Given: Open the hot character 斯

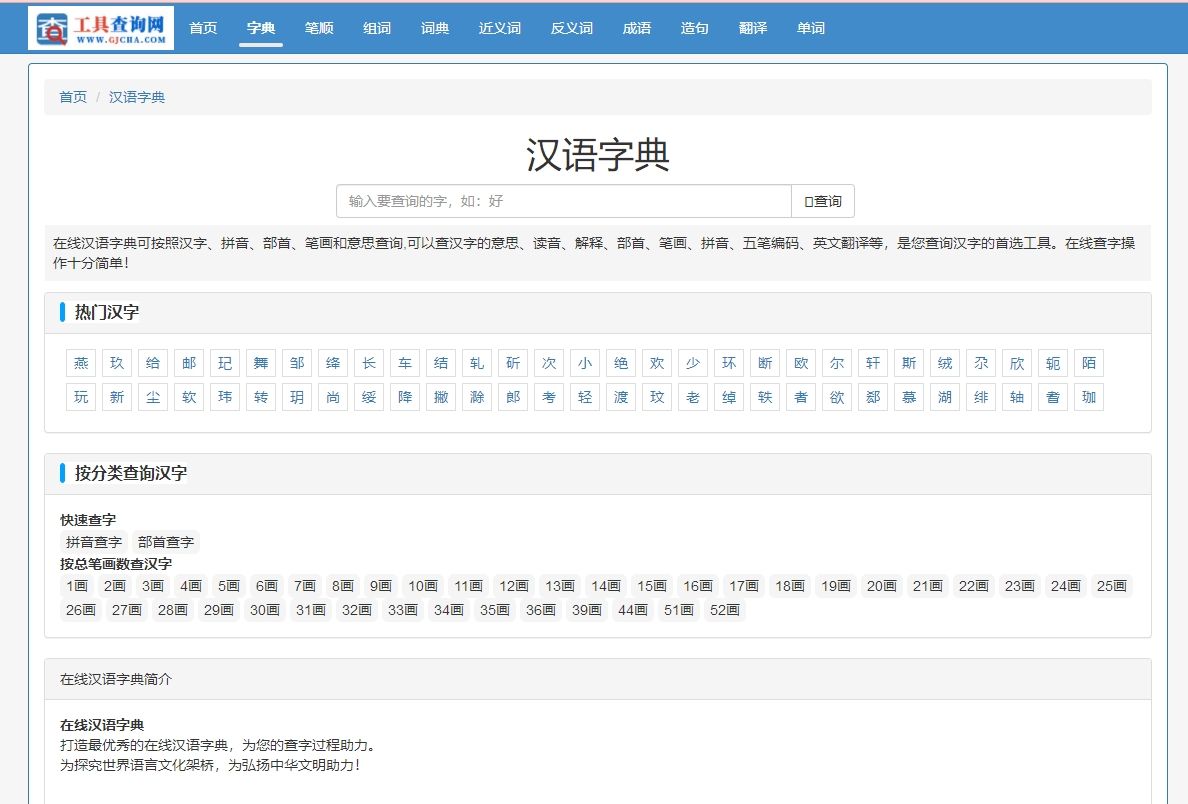Looking at the screenshot, I should 908,363.
